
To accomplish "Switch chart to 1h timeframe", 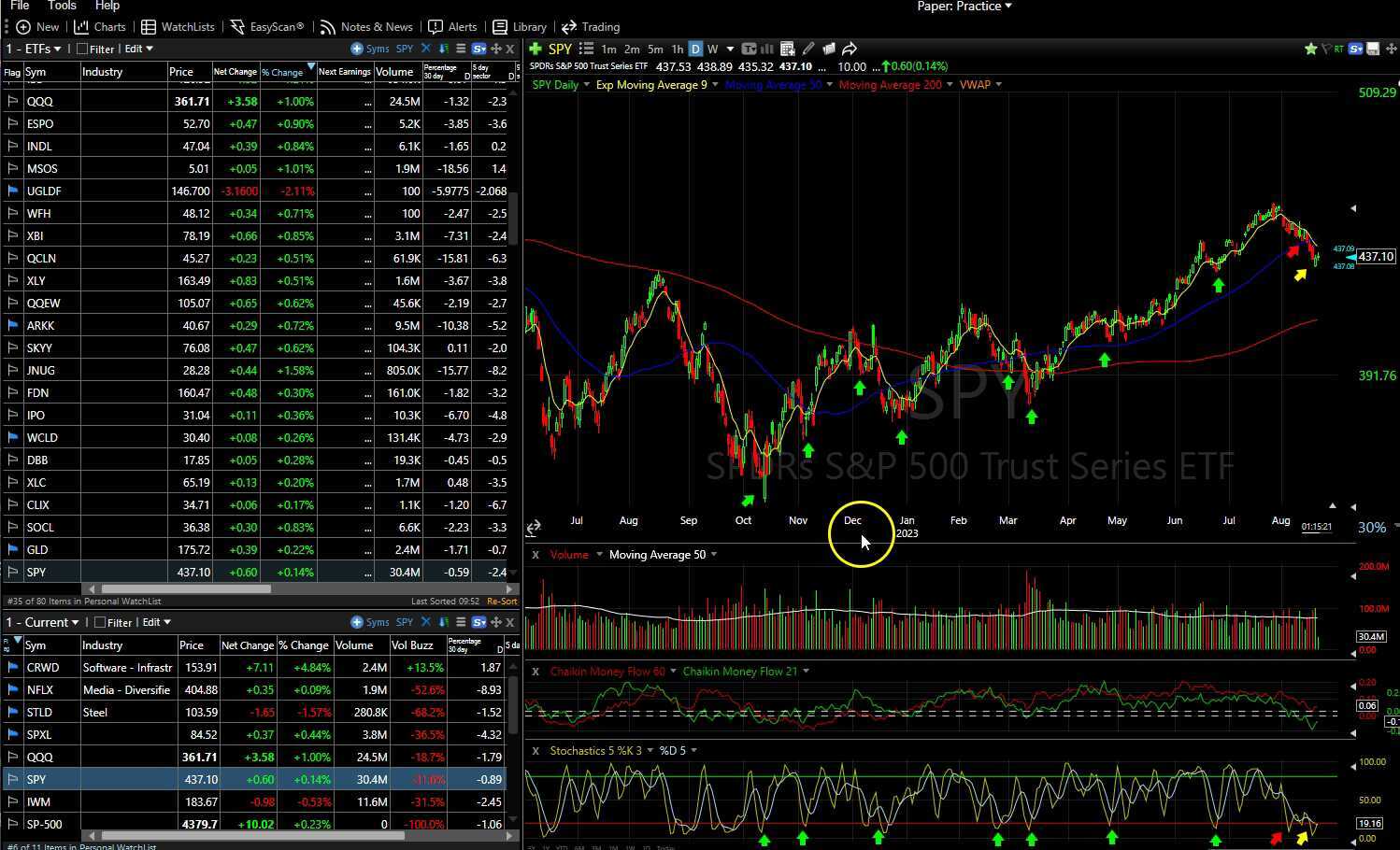I will click(x=677, y=49).
